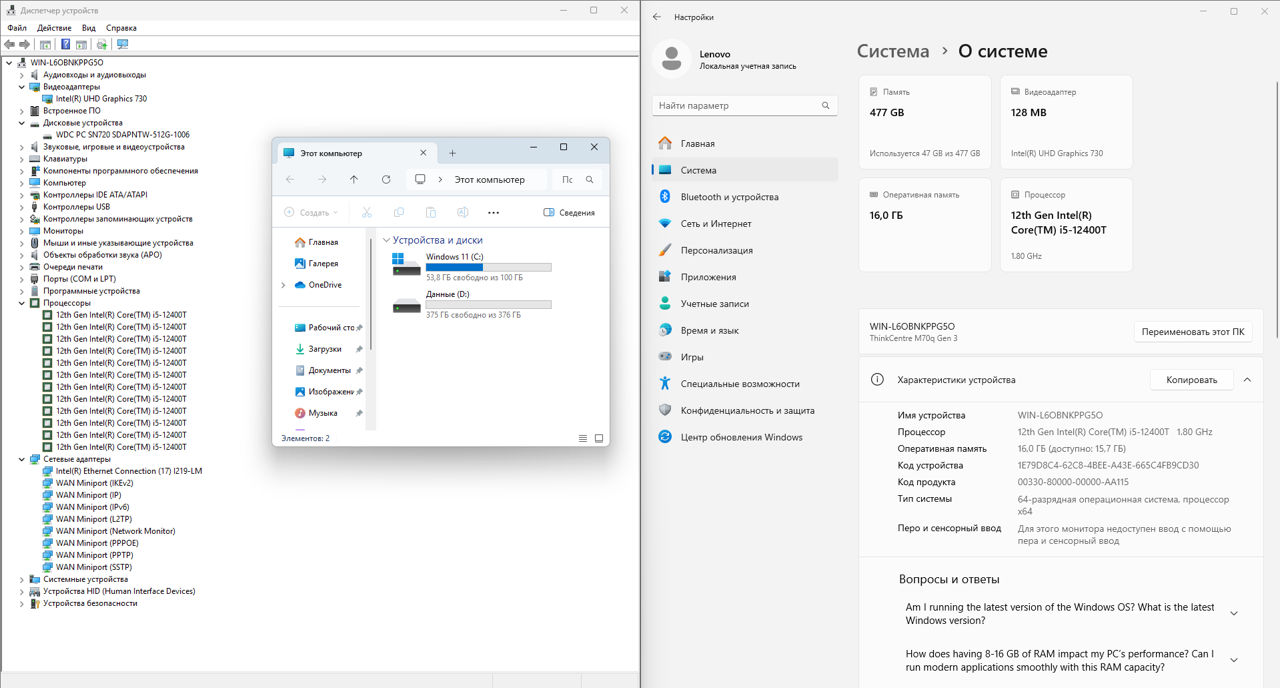
Task: Collapse the Процессоры tree node
Action: pos(22,303)
